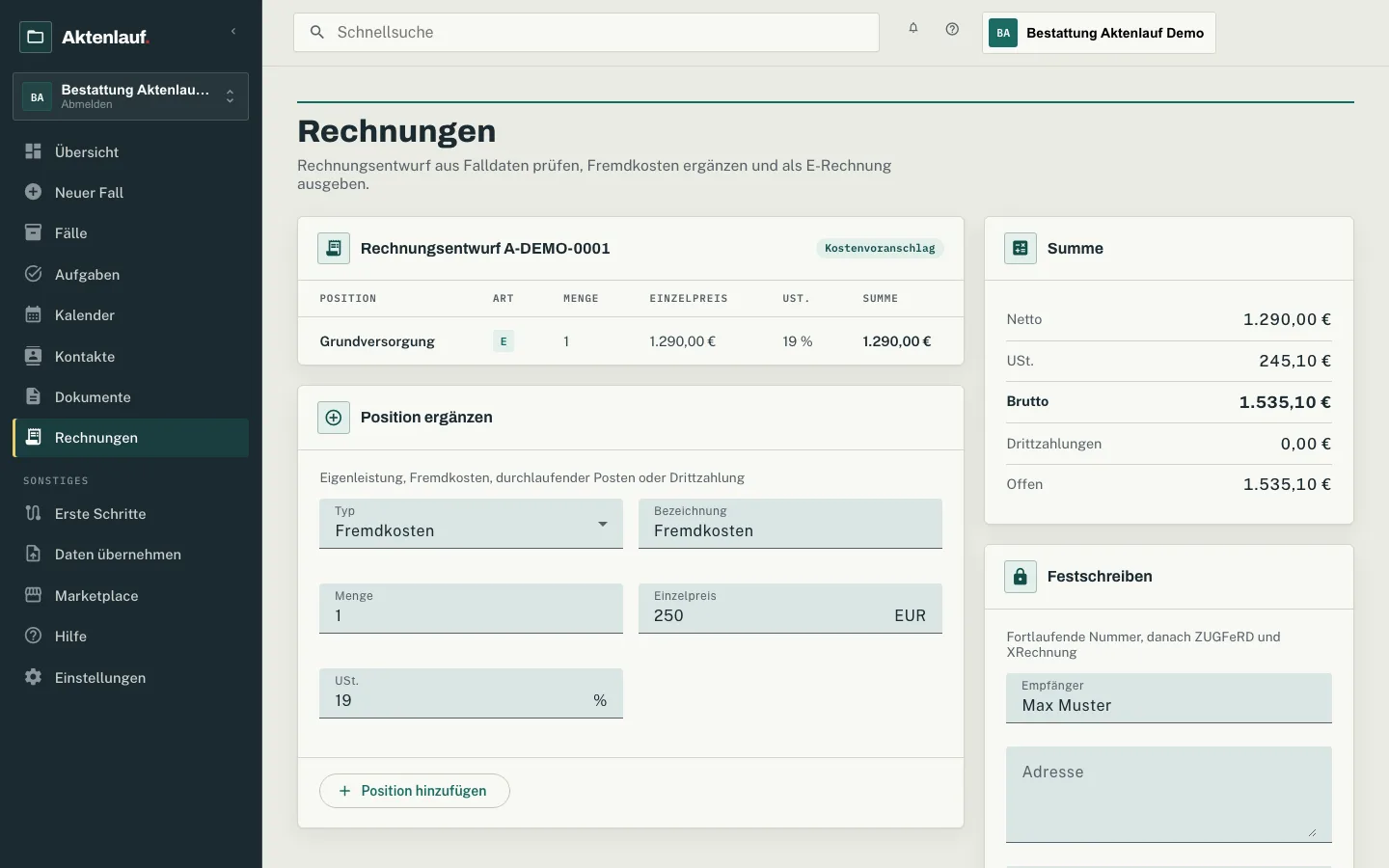This screenshot has height=868, width=1389.
Task: Click the Grundversorgung position name
Action: (377, 341)
